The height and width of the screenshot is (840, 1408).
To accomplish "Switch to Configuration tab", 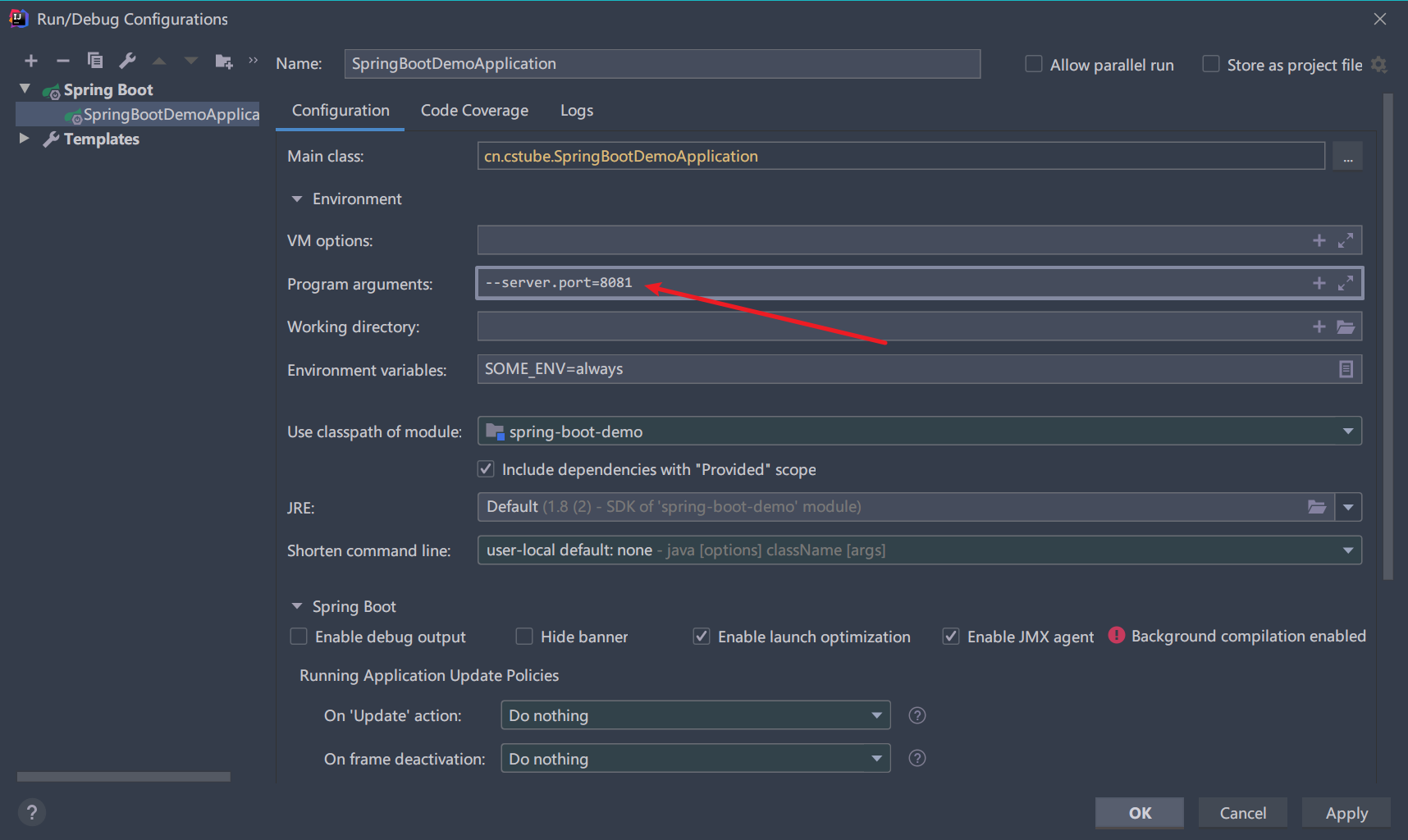I will (x=341, y=111).
